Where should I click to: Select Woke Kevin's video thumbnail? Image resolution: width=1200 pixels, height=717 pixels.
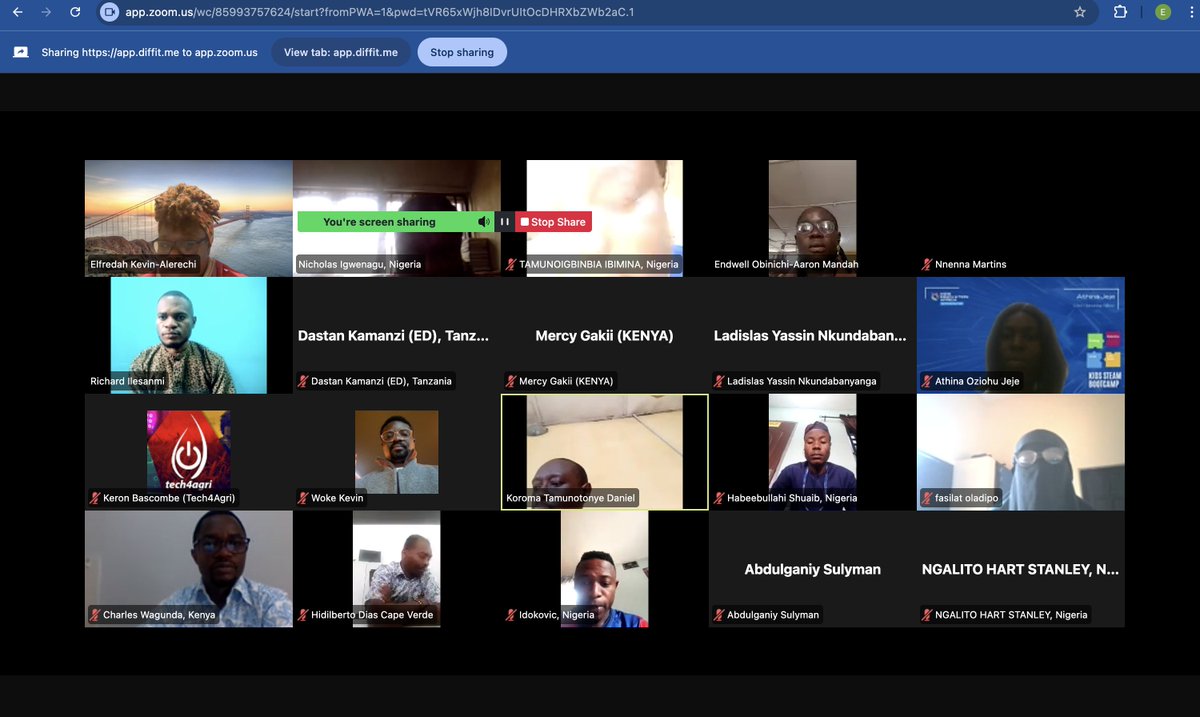click(397, 452)
